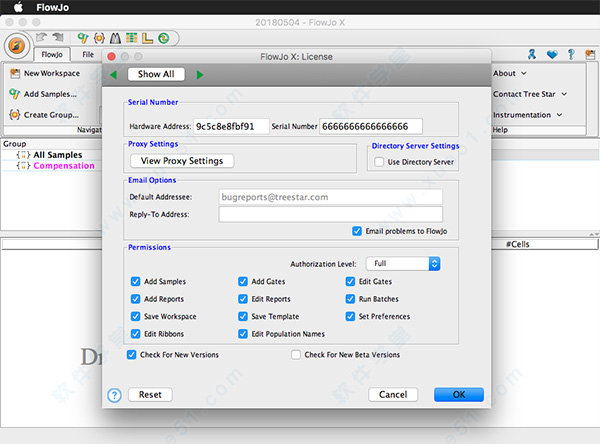Click the blue ribbon icon
600x444 pixels.
[532, 54]
